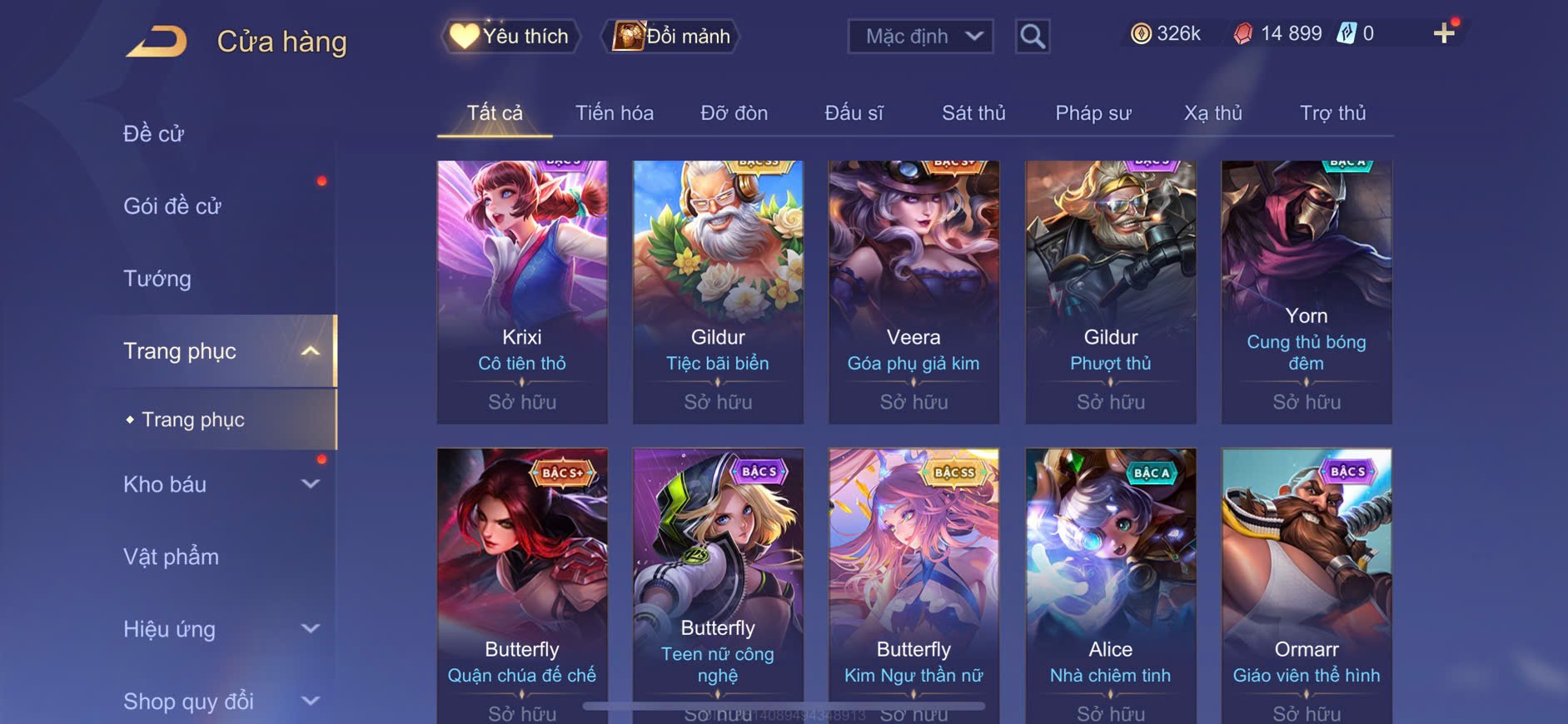Open Gói đề cử in the sidebar
This screenshot has width=1568, height=724.
click(x=172, y=206)
